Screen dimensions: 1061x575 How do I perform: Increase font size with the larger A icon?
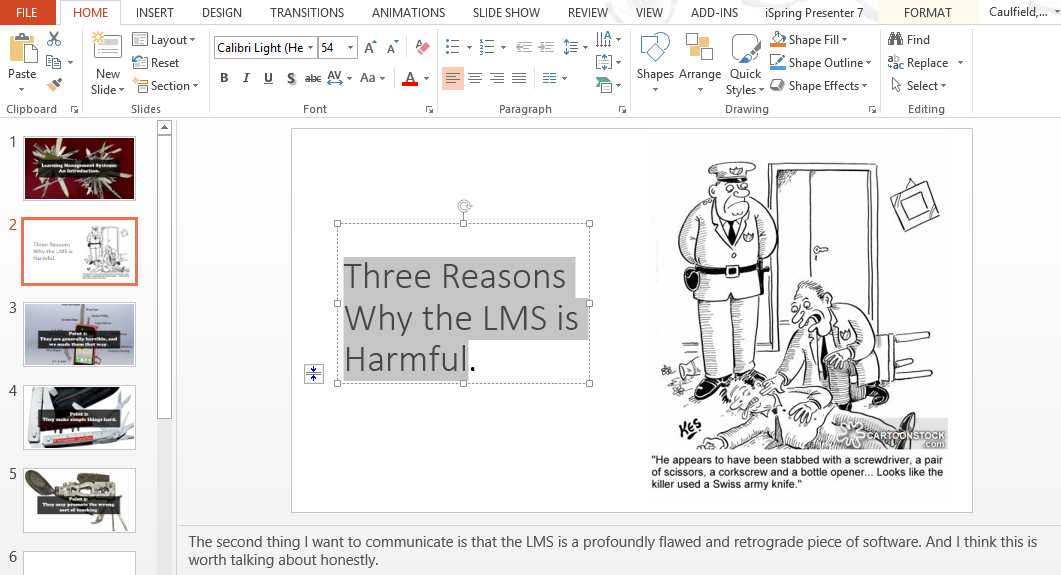click(370, 47)
